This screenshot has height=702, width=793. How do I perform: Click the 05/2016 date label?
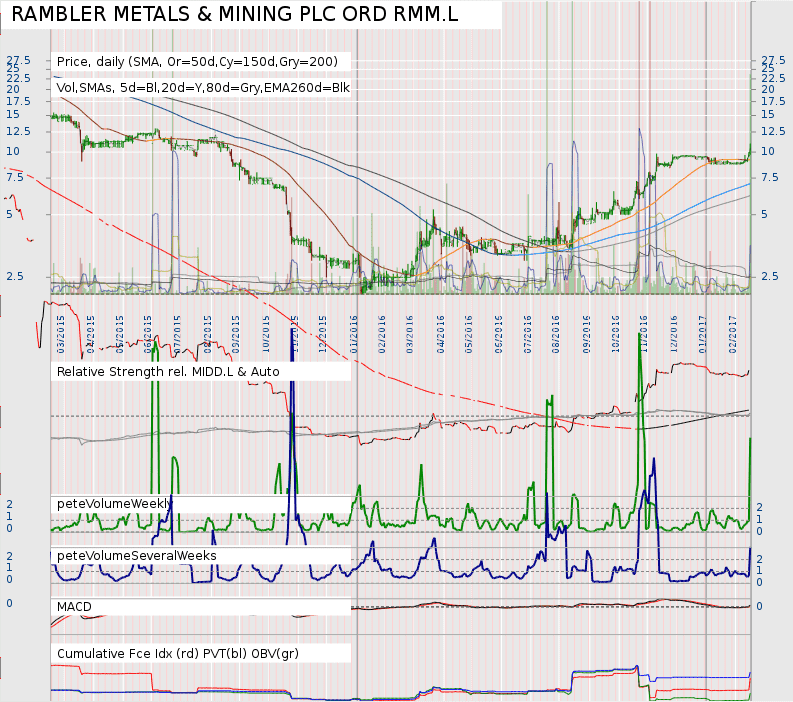469,334
